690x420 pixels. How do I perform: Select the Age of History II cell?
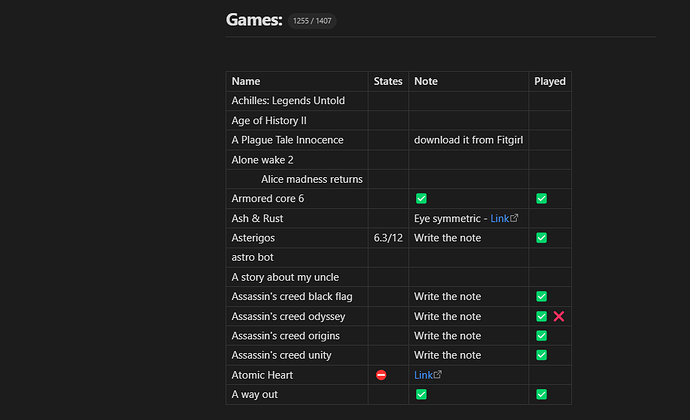coord(297,121)
